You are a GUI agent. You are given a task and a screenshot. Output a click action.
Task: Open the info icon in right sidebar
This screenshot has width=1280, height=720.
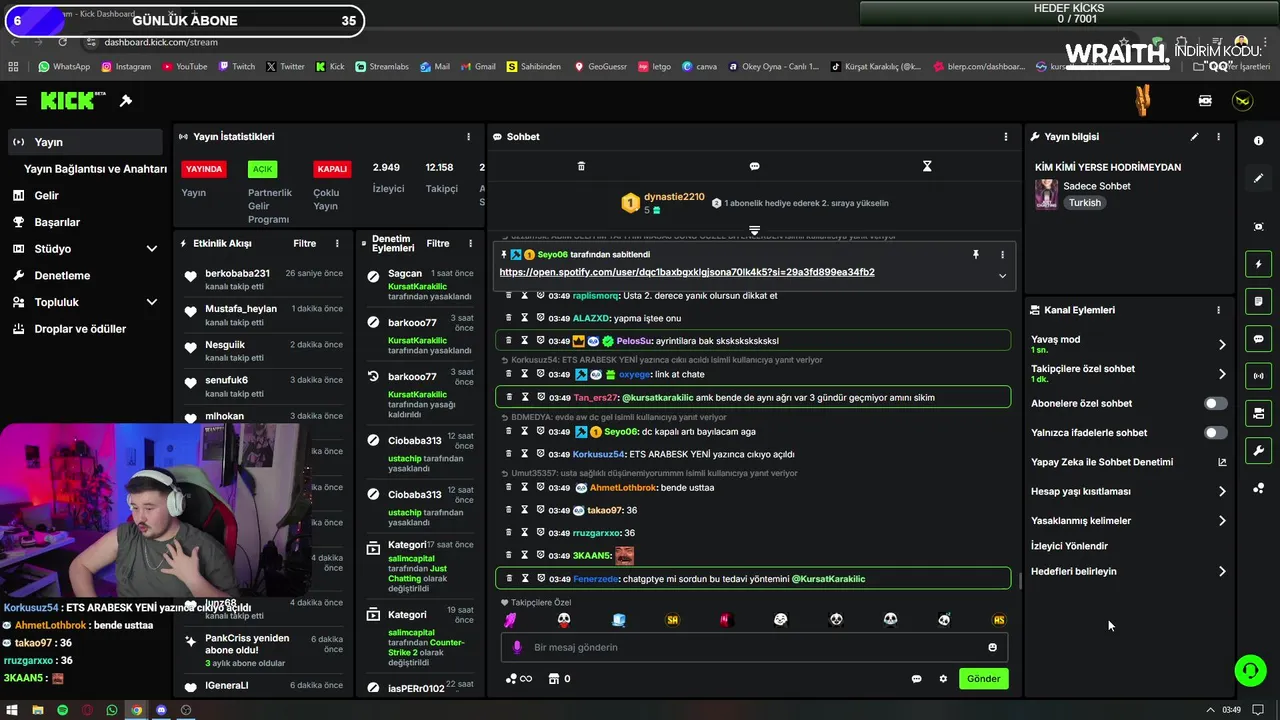[1258, 141]
